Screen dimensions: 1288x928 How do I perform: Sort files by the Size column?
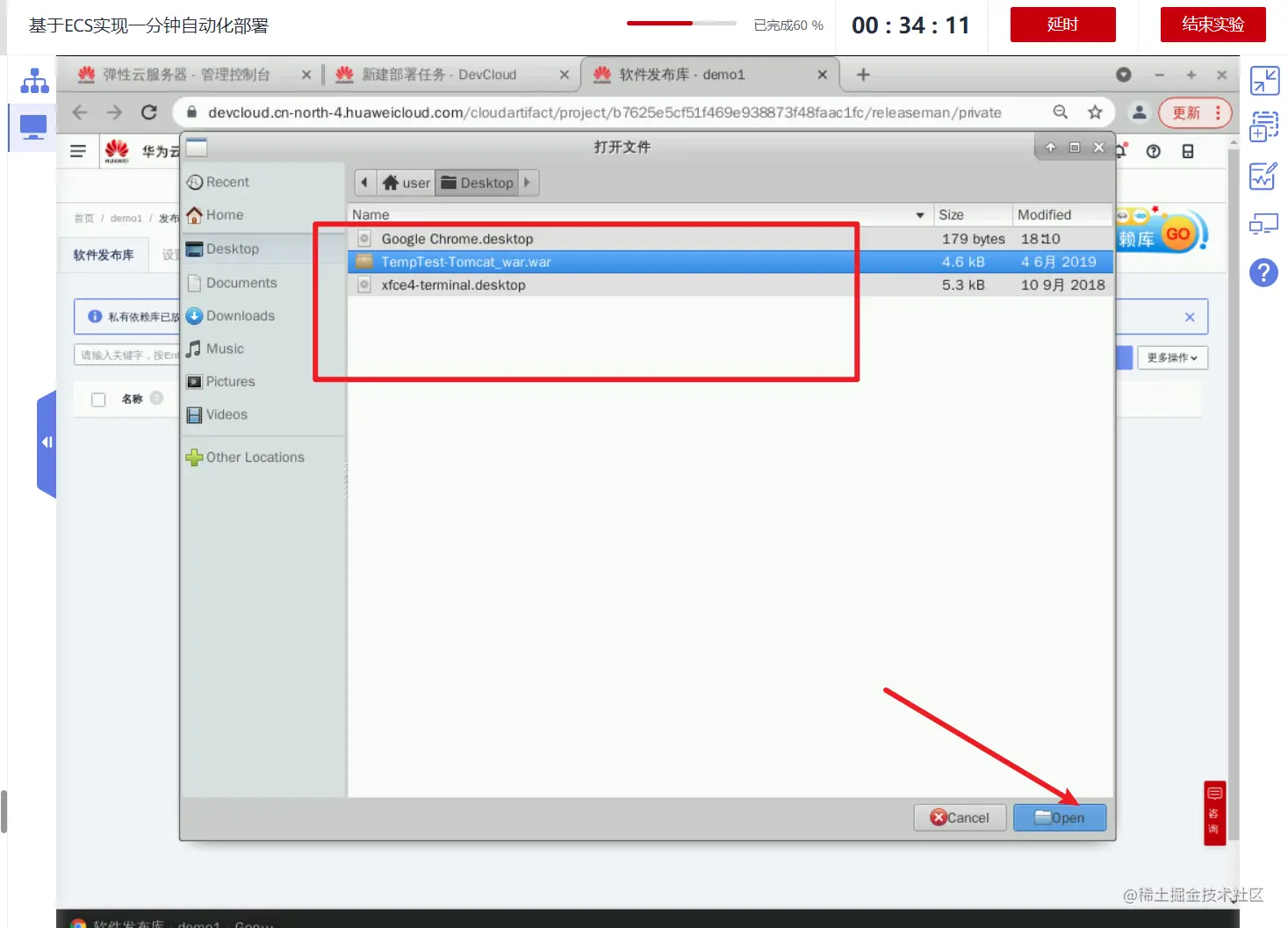pyautogui.click(x=972, y=214)
